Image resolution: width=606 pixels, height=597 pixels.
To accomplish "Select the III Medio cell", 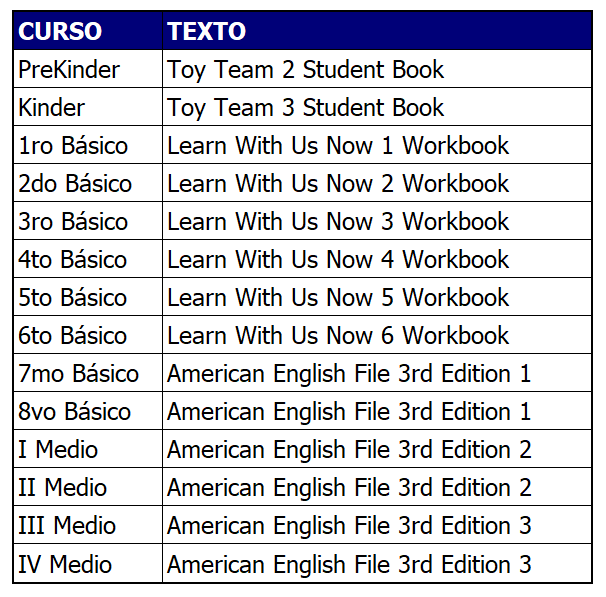I will (x=67, y=526).
